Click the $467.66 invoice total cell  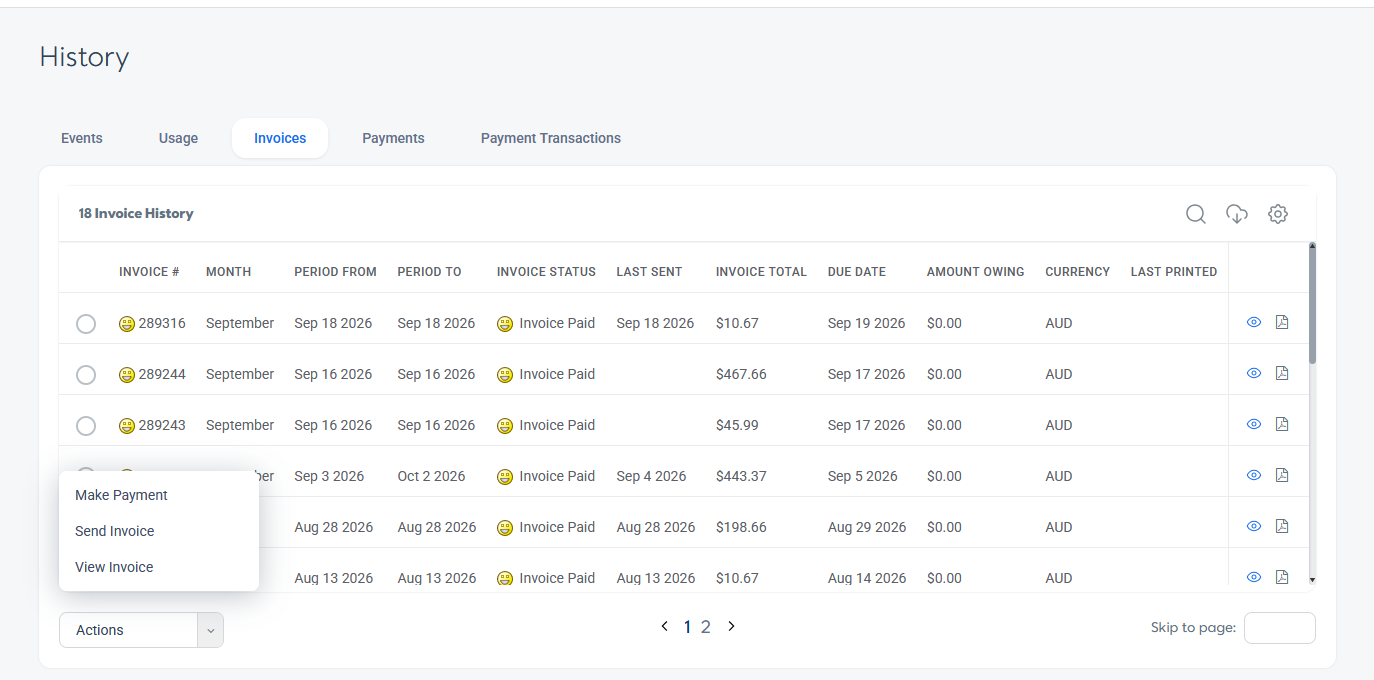coord(741,374)
